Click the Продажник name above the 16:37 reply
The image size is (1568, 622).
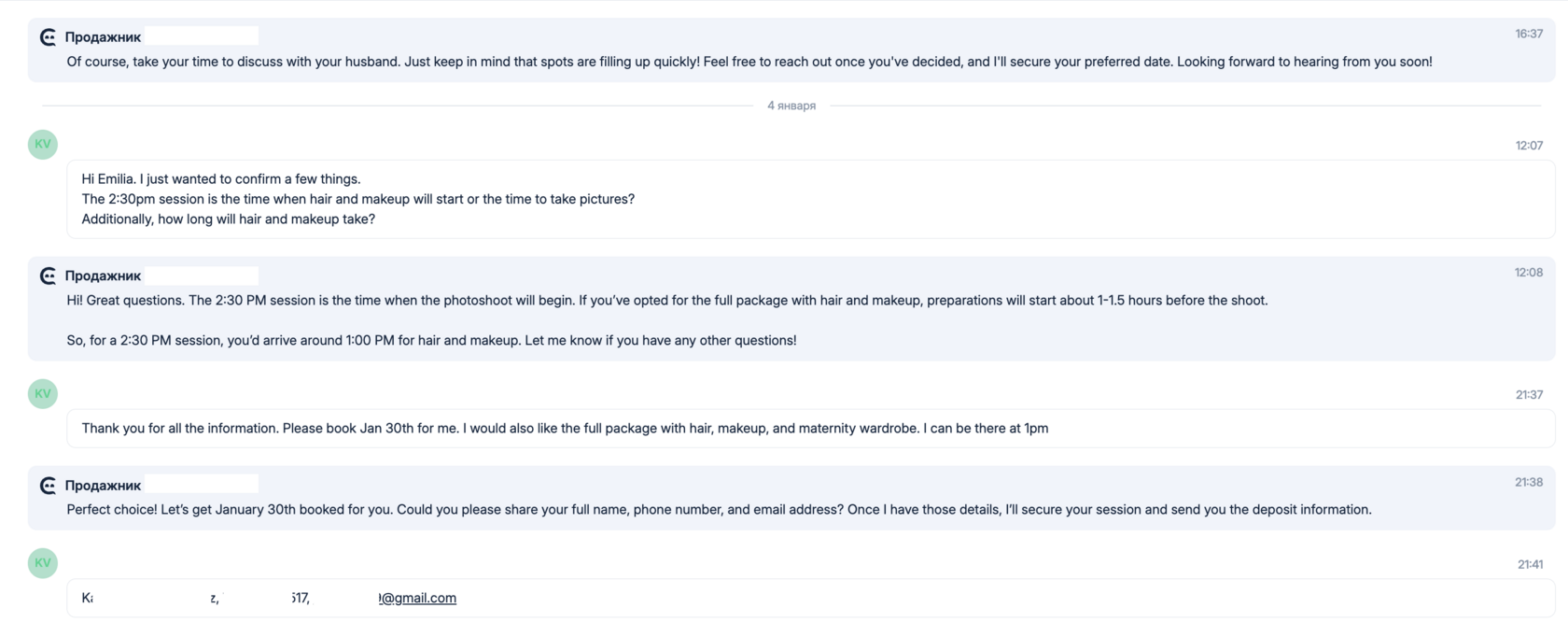(103, 37)
